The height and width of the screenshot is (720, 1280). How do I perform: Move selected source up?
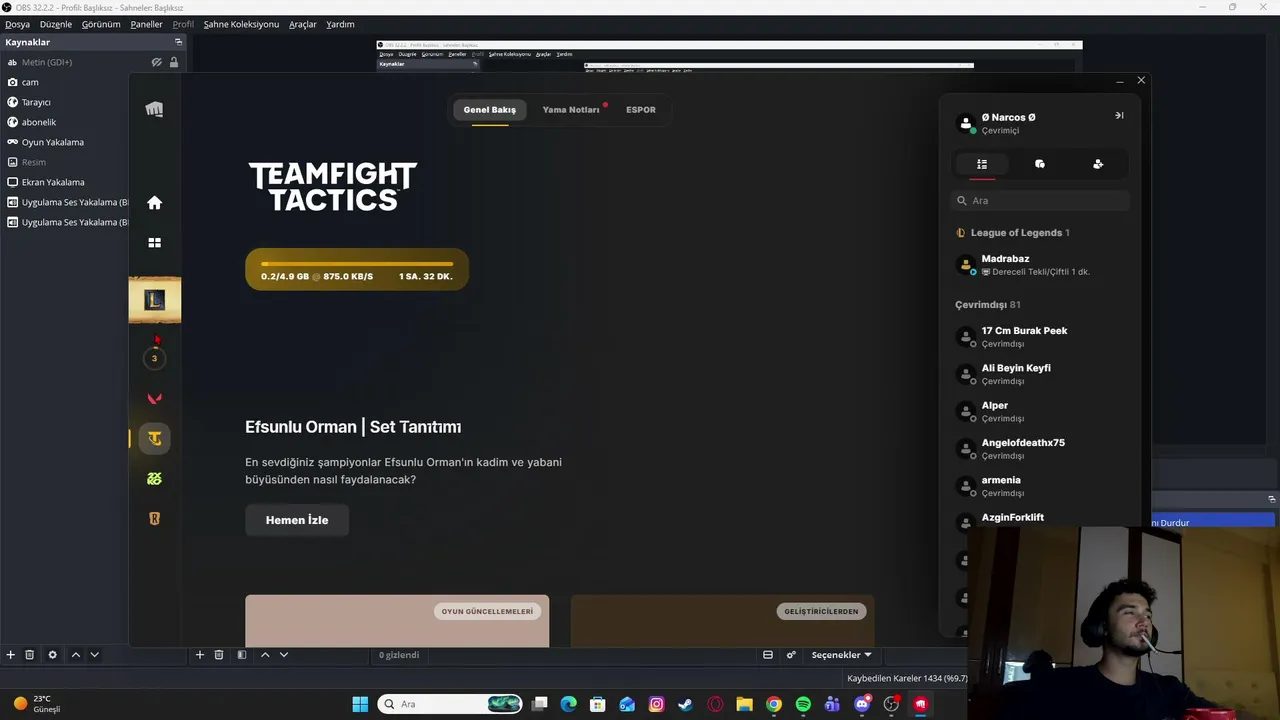point(75,655)
